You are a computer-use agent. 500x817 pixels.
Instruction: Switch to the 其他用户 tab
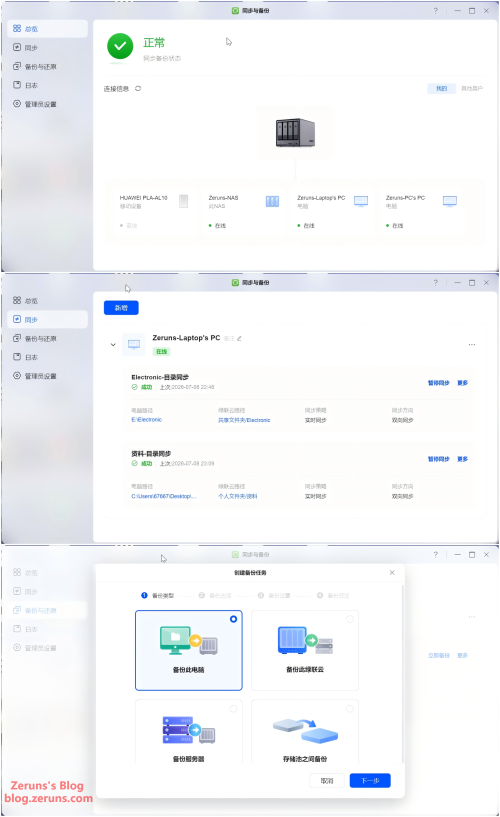coord(472,89)
